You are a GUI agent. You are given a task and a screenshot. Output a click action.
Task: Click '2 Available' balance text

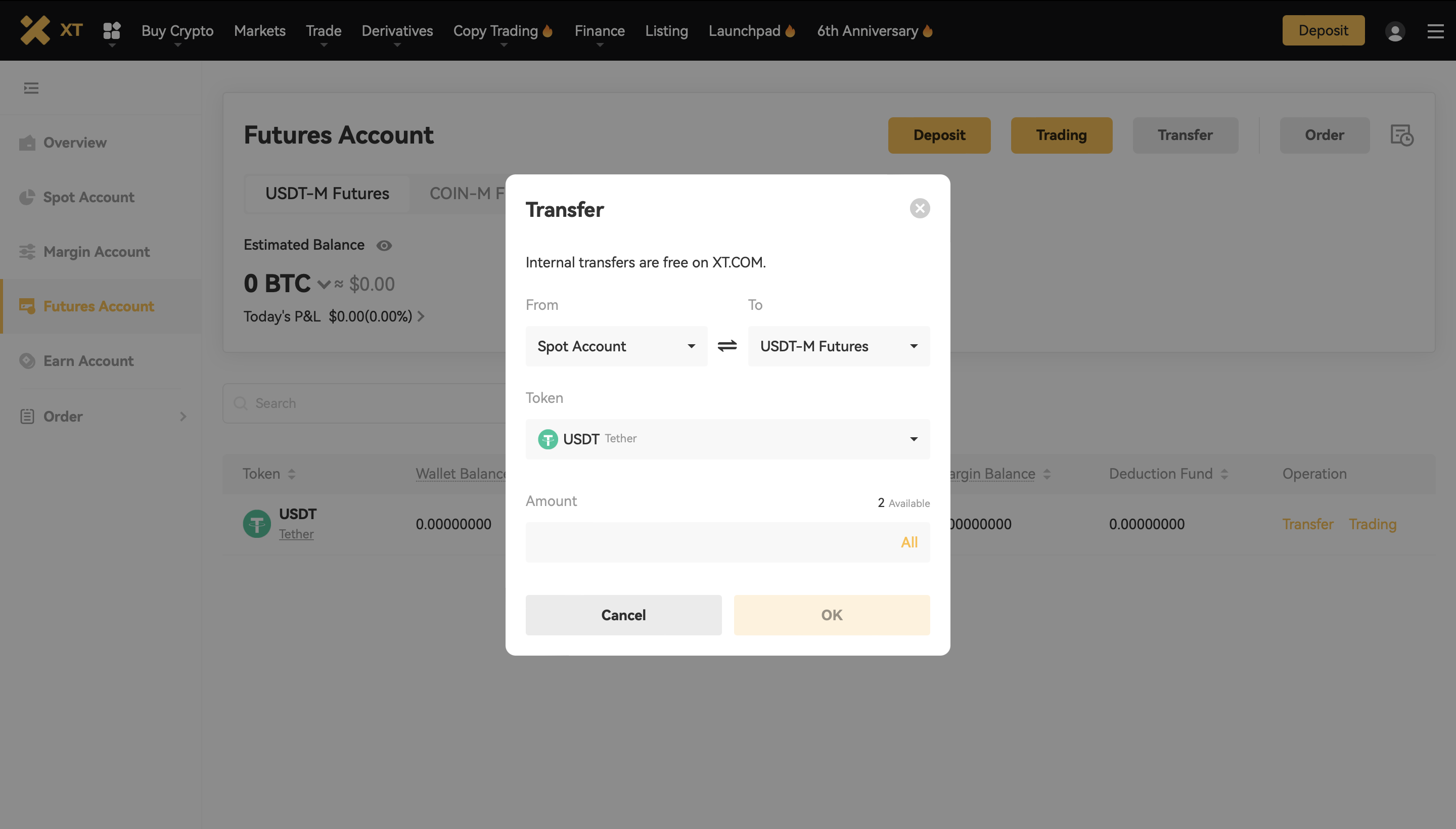903,503
